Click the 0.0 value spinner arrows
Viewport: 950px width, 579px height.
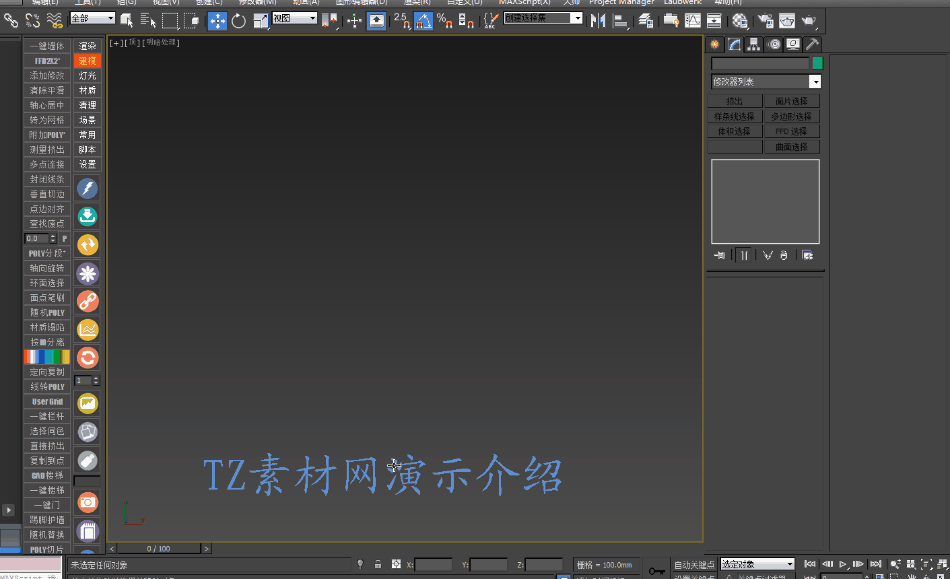point(53,238)
